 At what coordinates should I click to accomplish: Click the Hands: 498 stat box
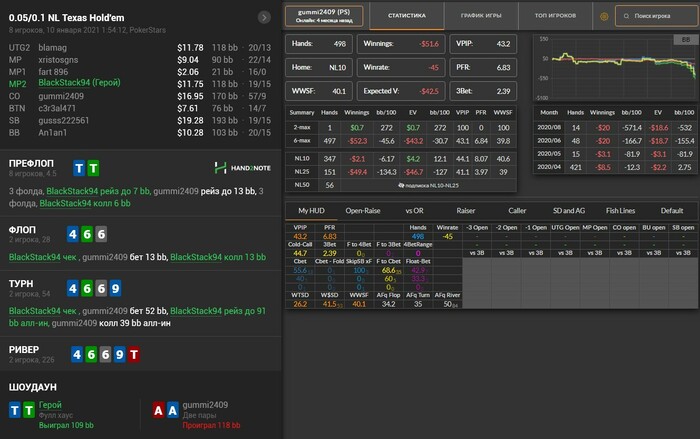[x=319, y=44]
